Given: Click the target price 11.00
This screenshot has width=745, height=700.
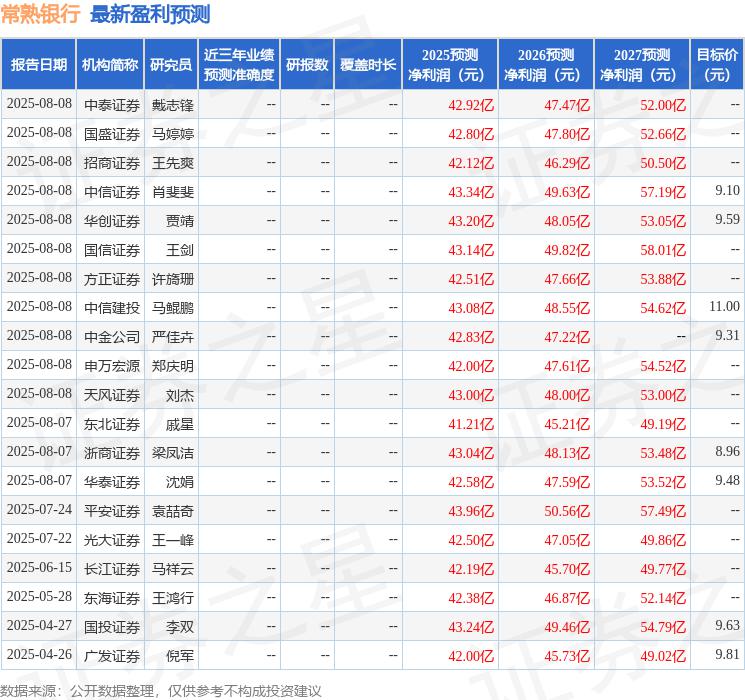Looking at the screenshot, I should (x=725, y=307).
